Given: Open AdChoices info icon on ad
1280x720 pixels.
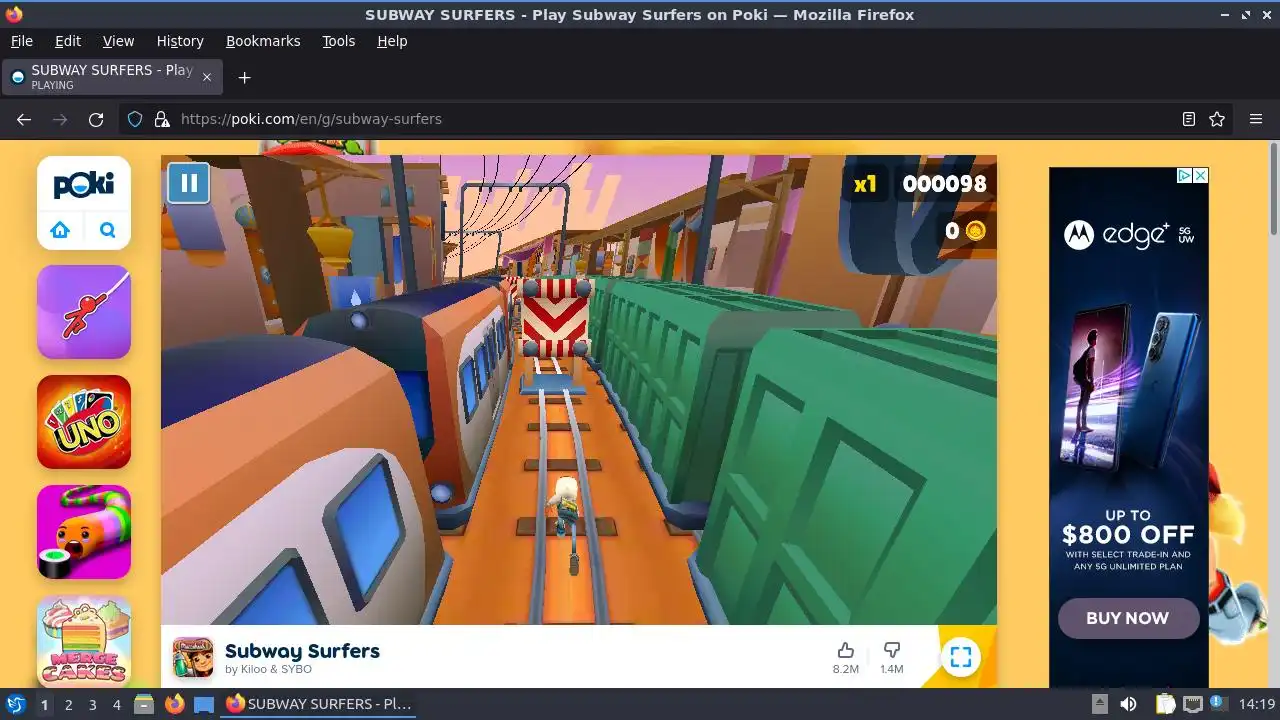Looking at the screenshot, I should 1184,175.
